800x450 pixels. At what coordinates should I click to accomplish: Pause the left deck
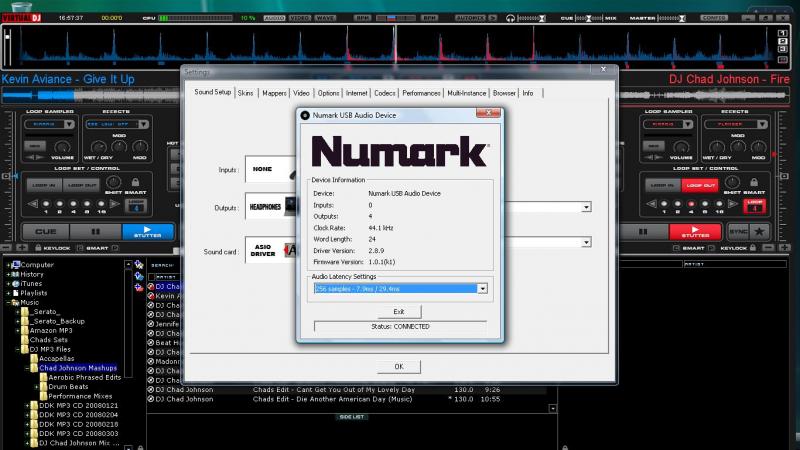95,232
